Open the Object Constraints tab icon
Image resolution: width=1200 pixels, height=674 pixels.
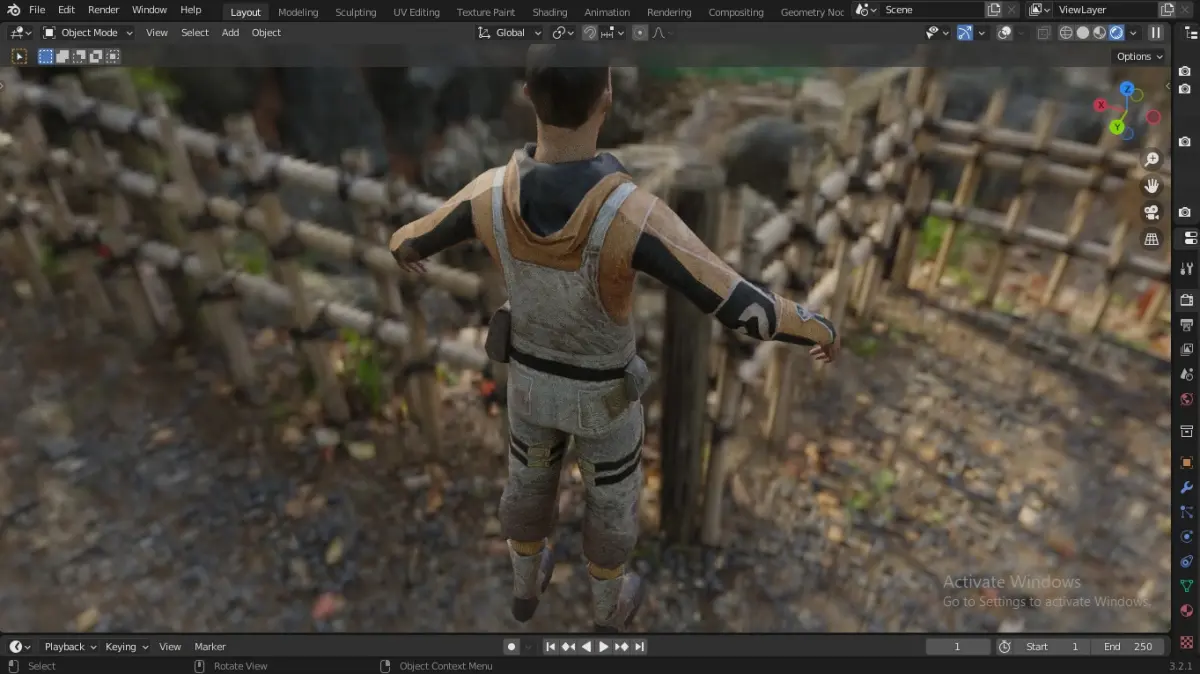[x=1187, y=562]
